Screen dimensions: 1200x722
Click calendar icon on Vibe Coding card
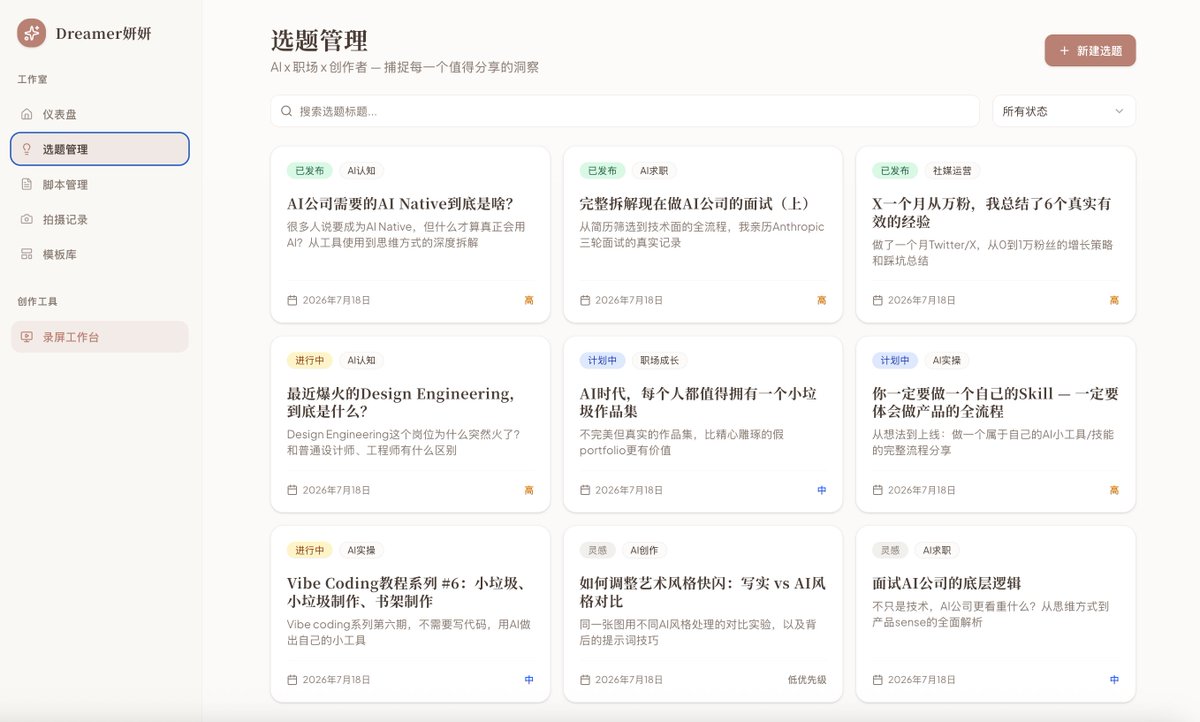292,679
